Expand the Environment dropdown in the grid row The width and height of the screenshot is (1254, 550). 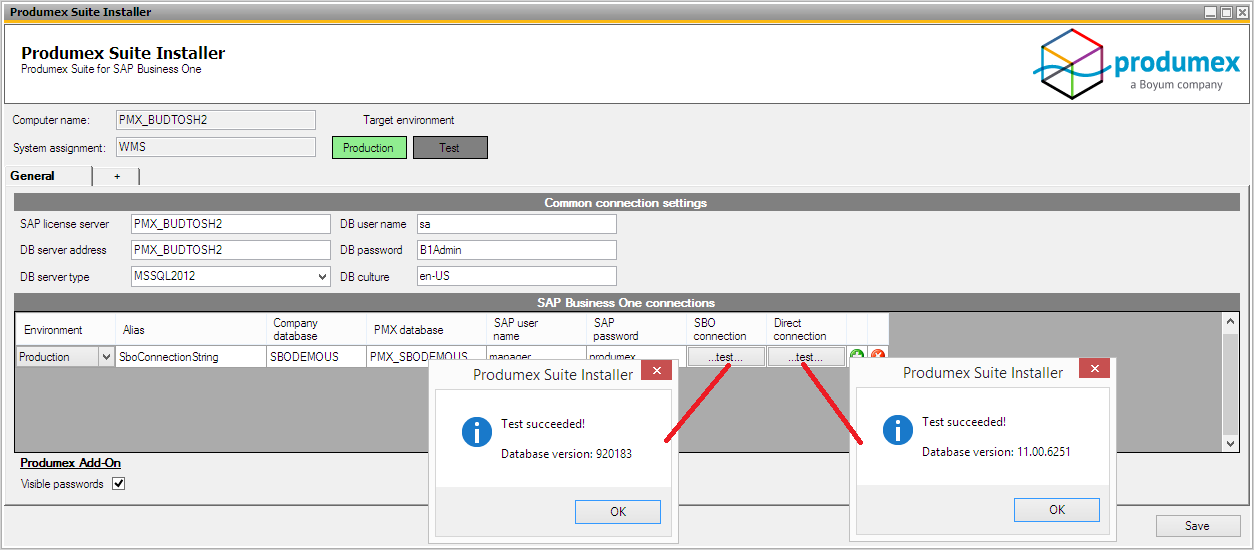106,357
